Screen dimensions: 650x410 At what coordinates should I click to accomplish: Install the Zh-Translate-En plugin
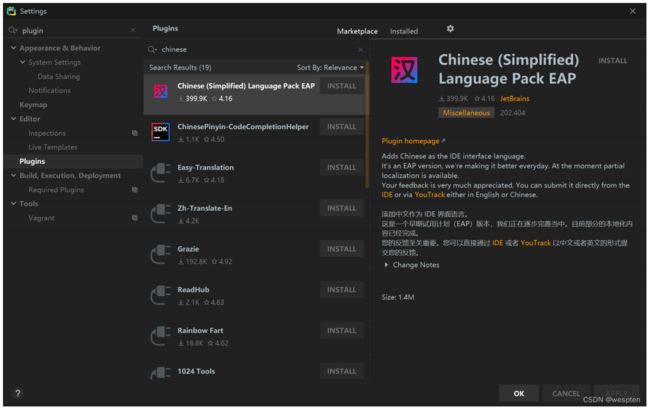tap(342, 208)
